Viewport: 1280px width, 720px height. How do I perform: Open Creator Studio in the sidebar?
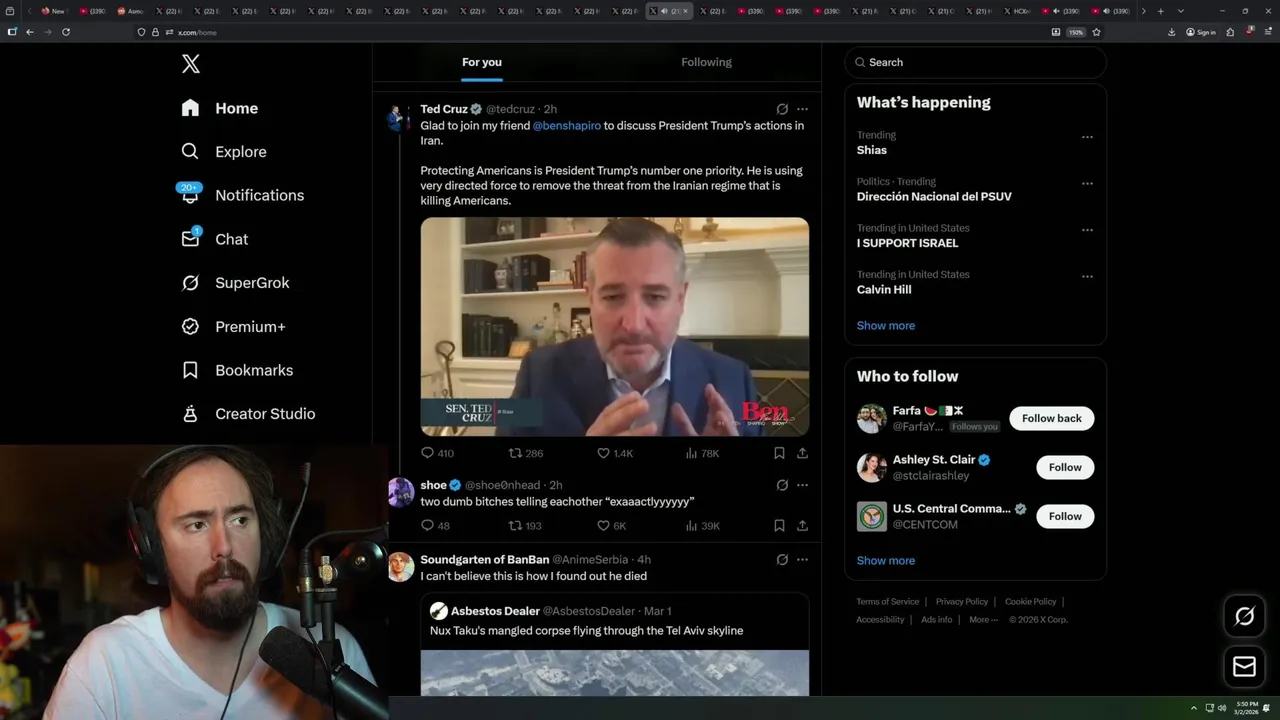point(248,414)
